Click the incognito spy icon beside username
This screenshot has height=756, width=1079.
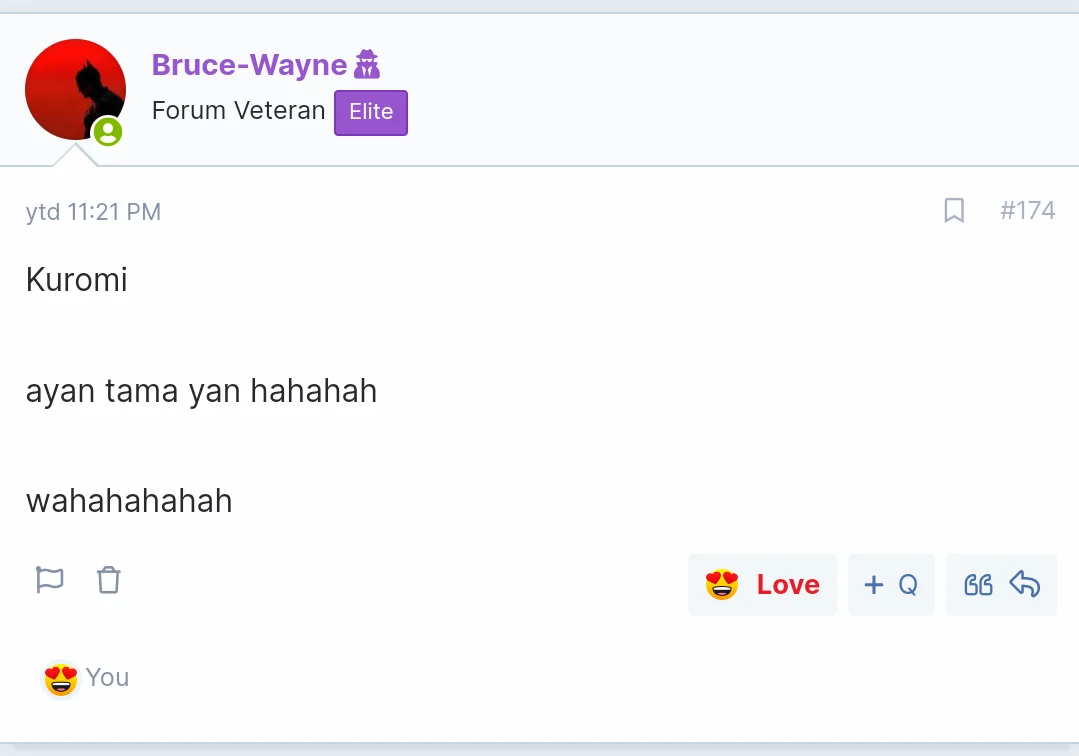point(367,65)
